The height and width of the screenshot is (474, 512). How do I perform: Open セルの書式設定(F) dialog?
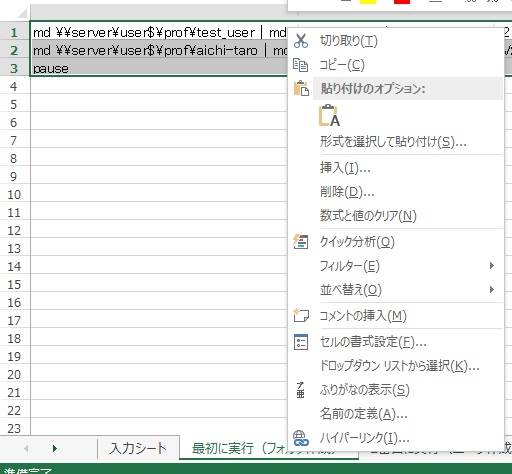(x=373, y=342)
